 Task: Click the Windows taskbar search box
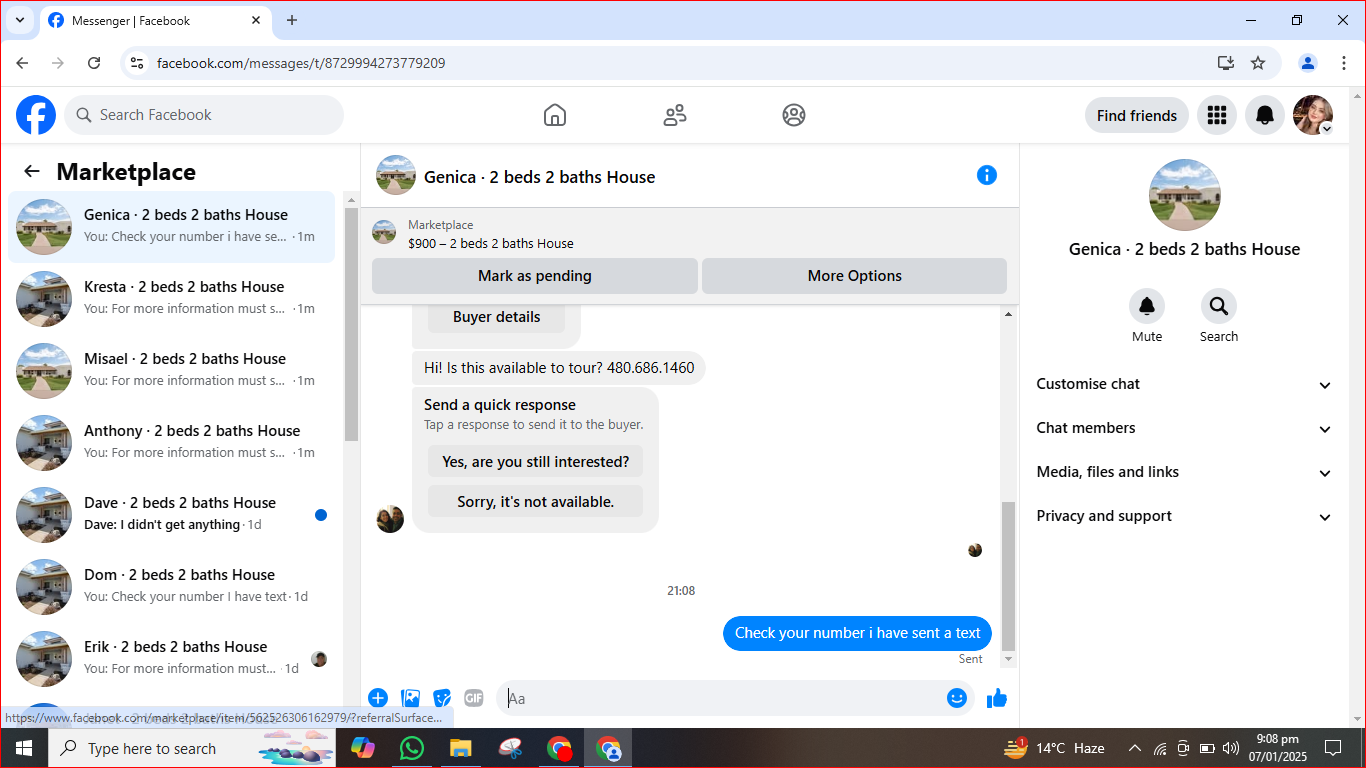191,748
